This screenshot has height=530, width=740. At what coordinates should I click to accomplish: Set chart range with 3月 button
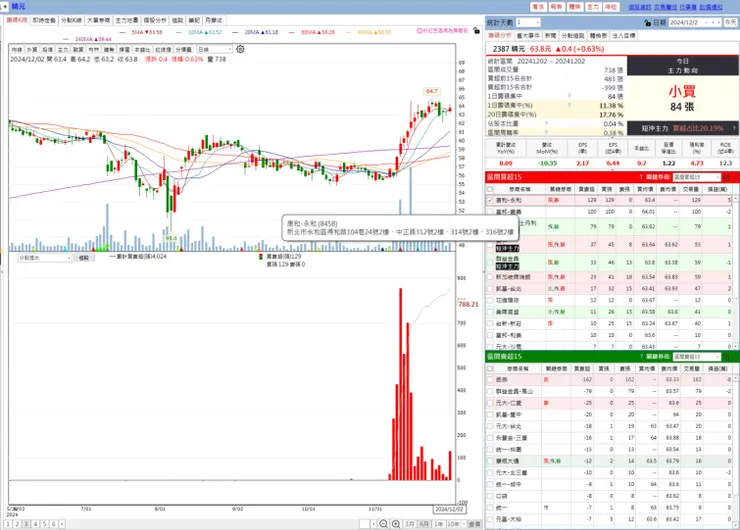click(x=410, y=524)
